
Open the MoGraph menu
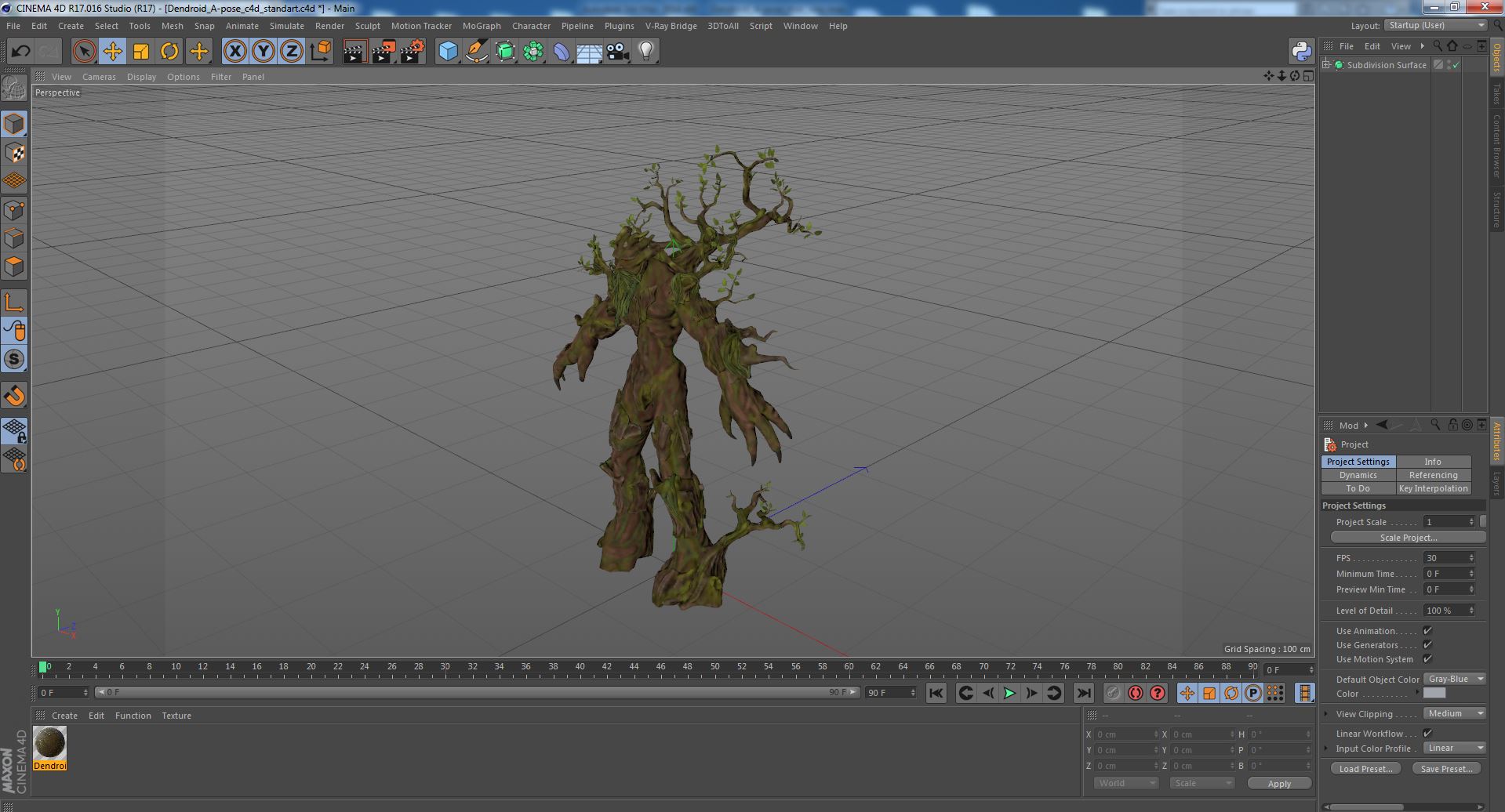tap(482, 26)
